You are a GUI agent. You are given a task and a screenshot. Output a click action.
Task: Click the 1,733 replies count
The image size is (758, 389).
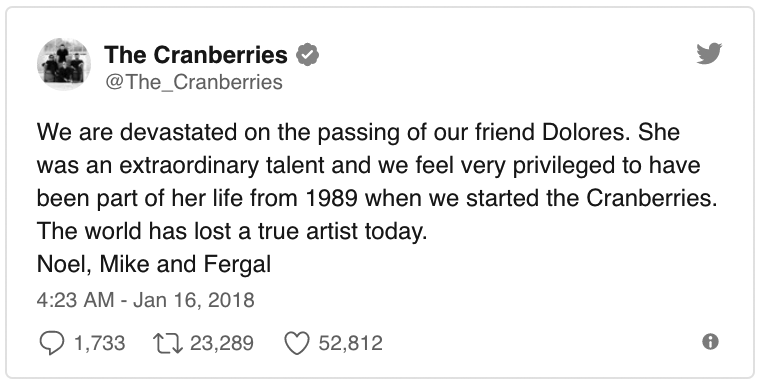tap(99, 344)
